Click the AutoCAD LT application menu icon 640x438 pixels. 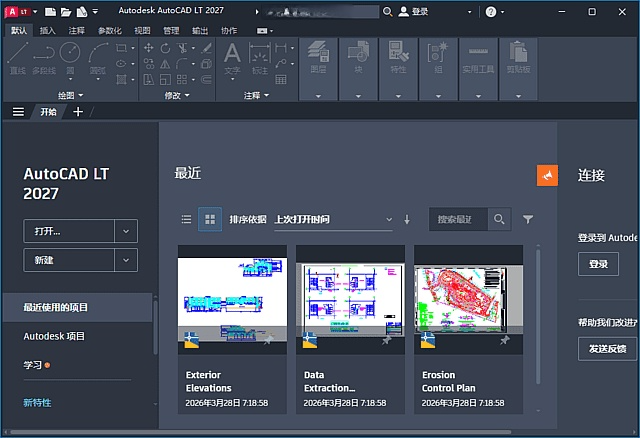tap(15, 12)
